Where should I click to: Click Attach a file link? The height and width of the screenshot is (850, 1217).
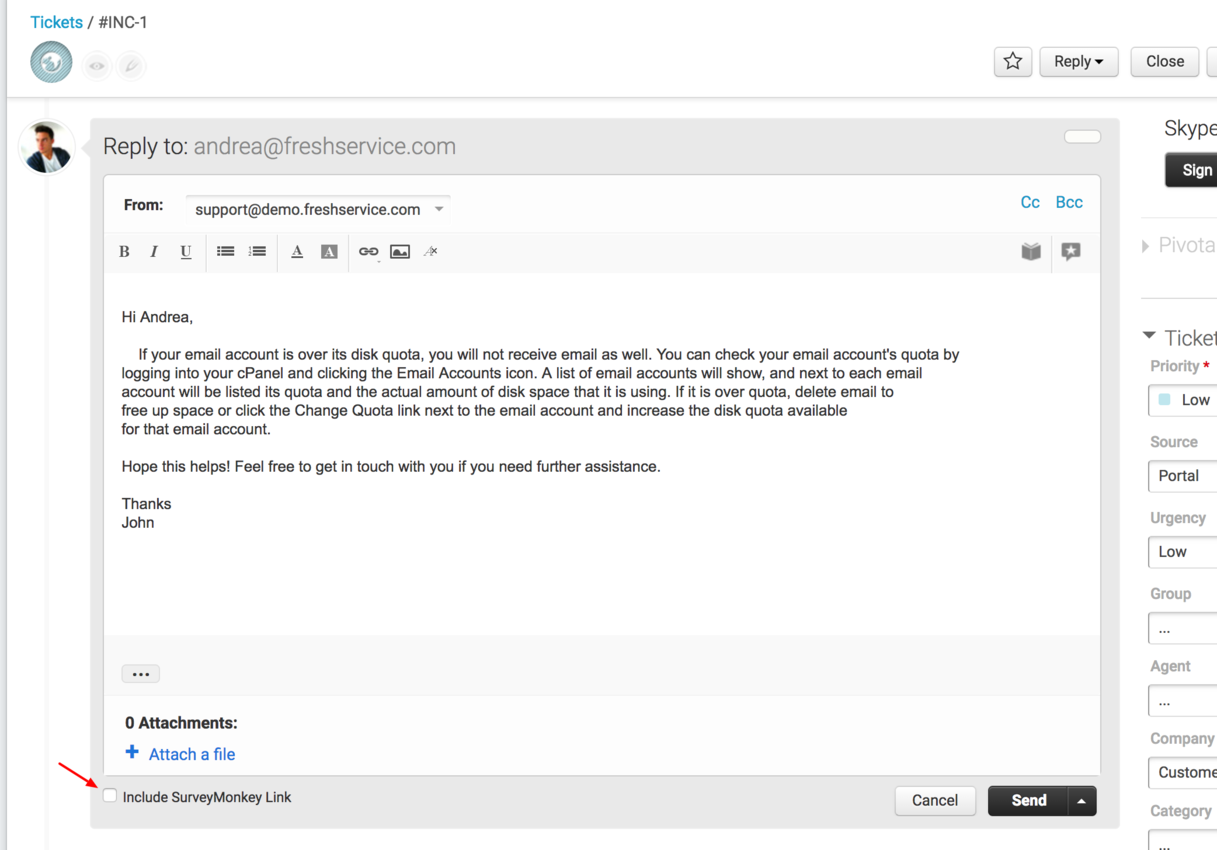click(191, 754)
